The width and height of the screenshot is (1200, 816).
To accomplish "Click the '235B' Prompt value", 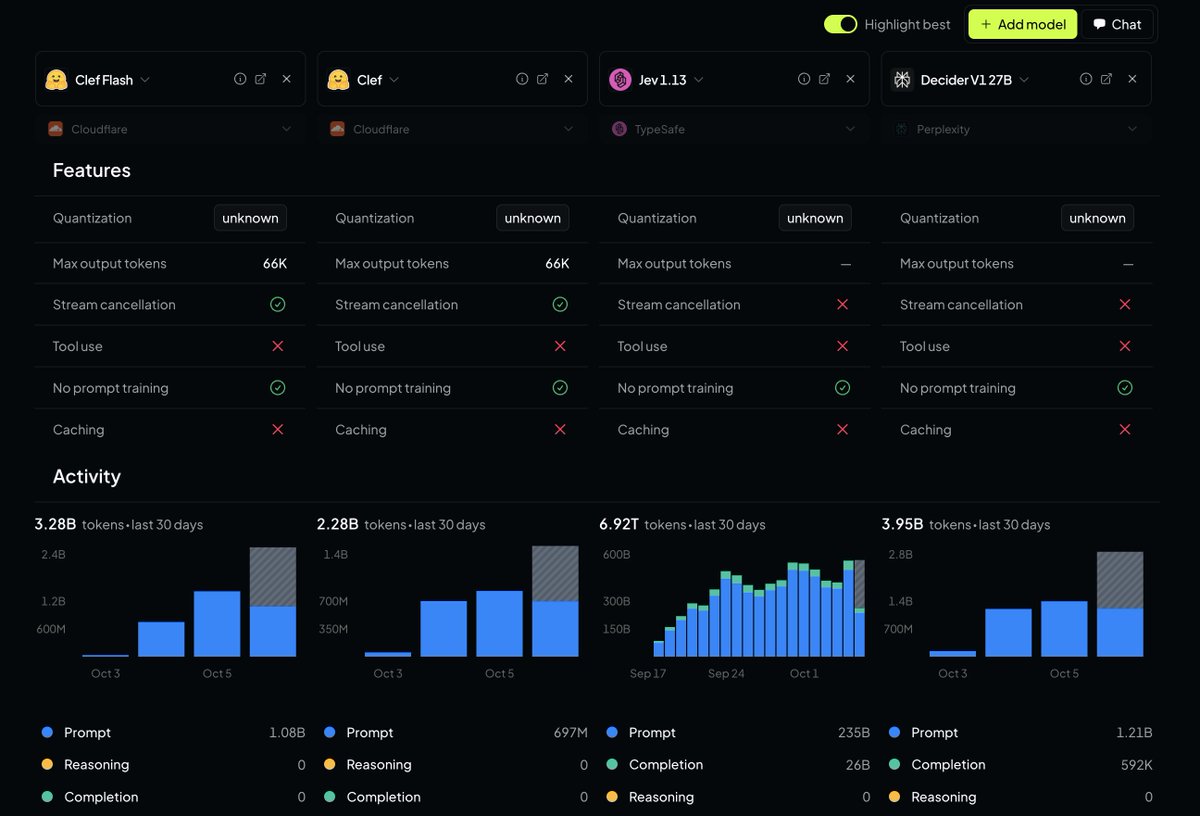I will point(854,733).
